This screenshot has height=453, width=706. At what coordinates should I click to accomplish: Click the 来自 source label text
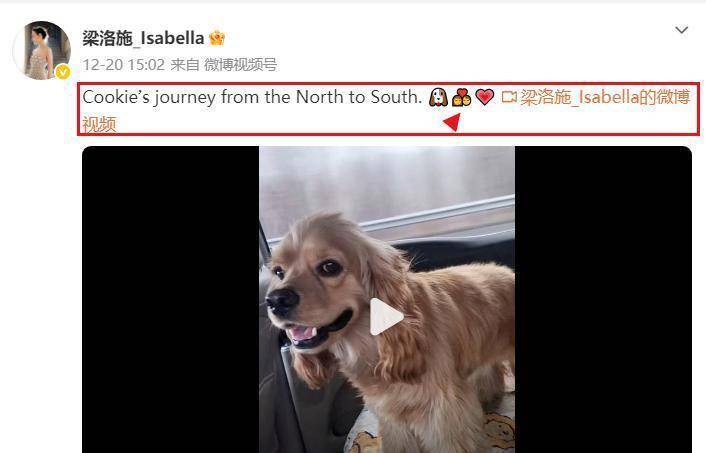185,65
